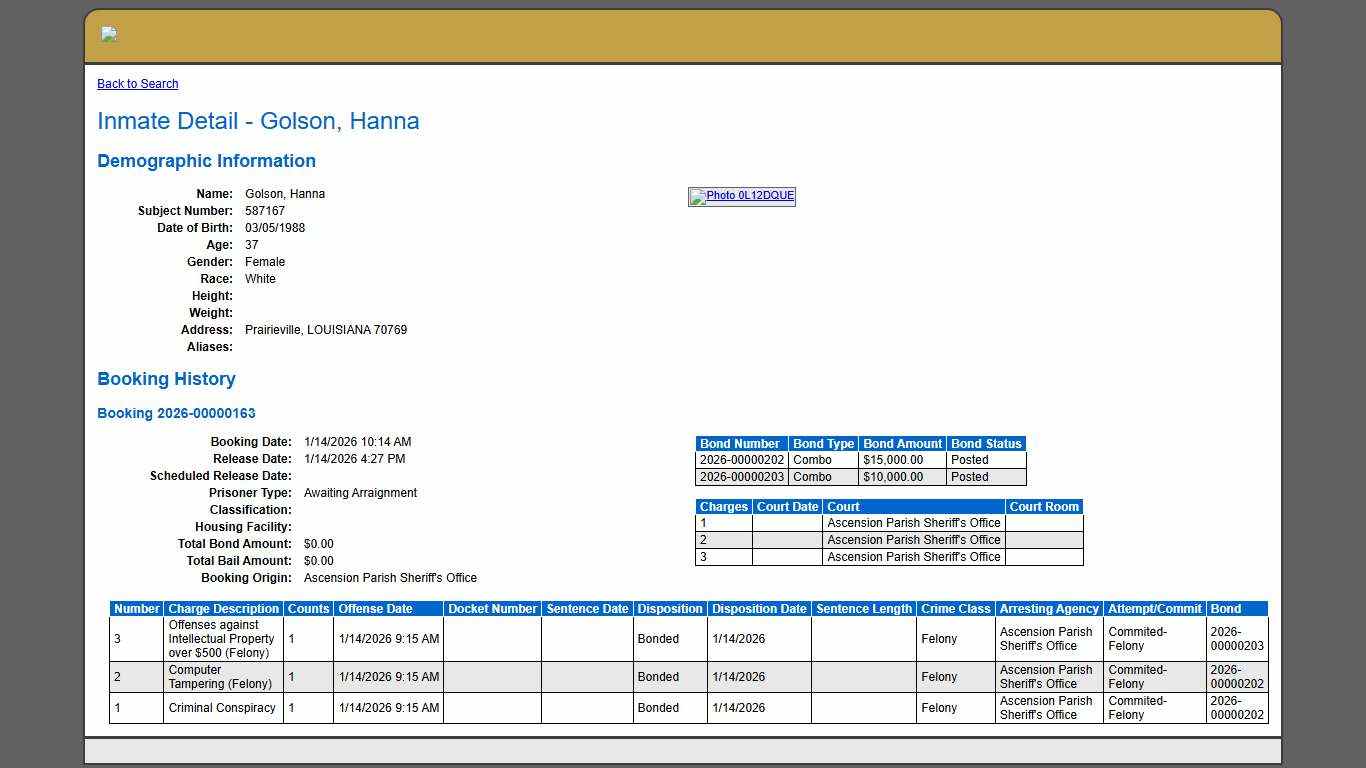Select the Crime Class column header
The width and height of the screenshot is (1366, 768).
(x=955, y=609)
